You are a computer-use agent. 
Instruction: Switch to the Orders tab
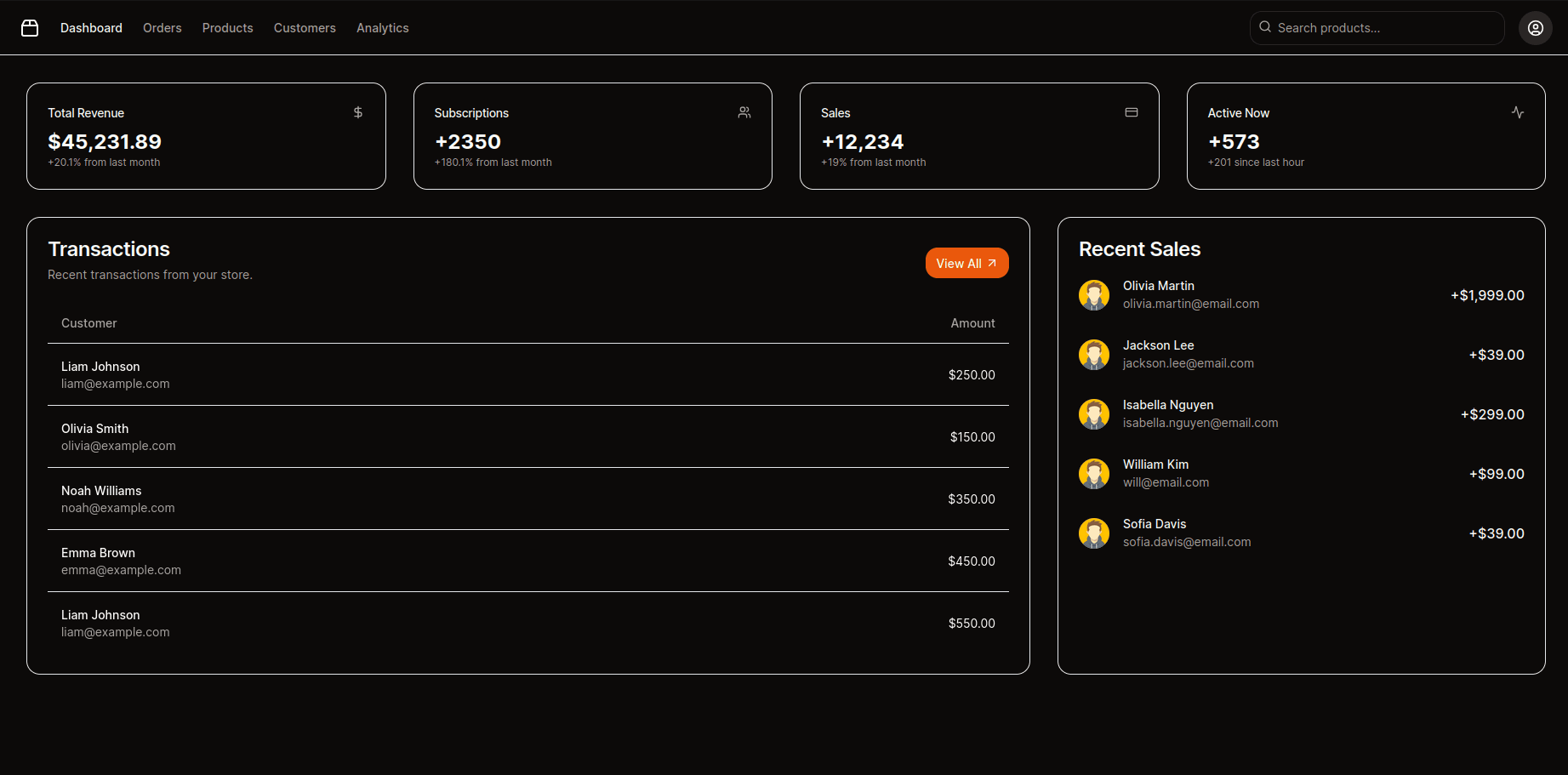pyautogui.click(x=162, y=27)
